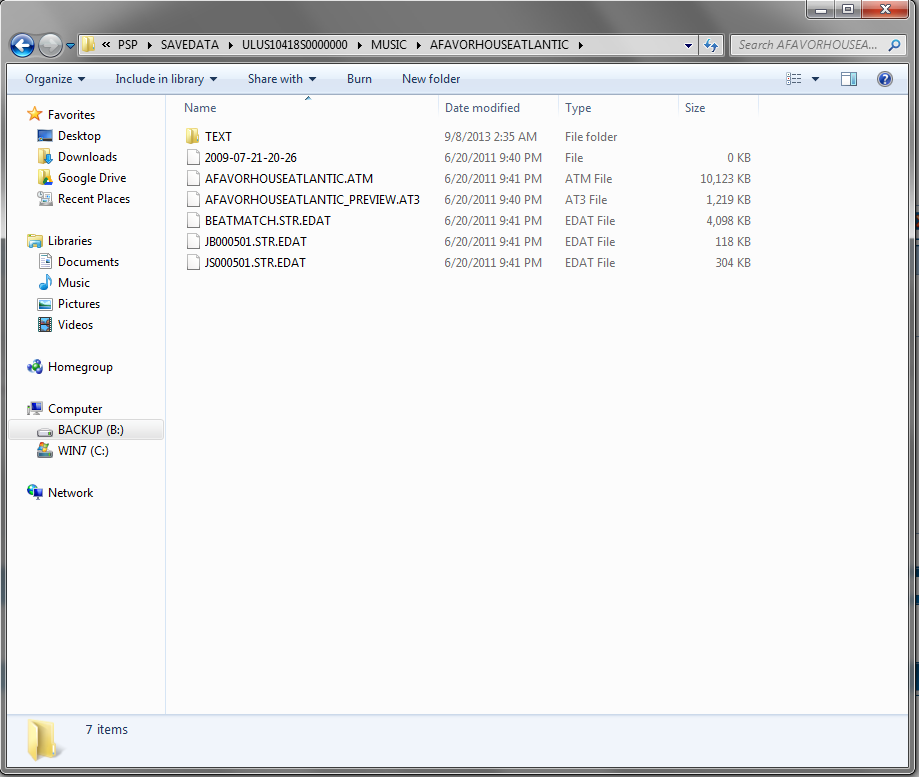The width and height of the screenshot is (919, 777).
Task: Open Help with the question mark
Action: tap(885, 79)
